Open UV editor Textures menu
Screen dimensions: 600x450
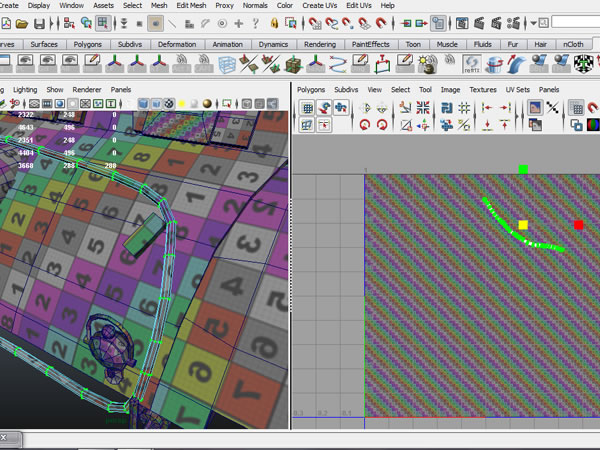point(483,90)
